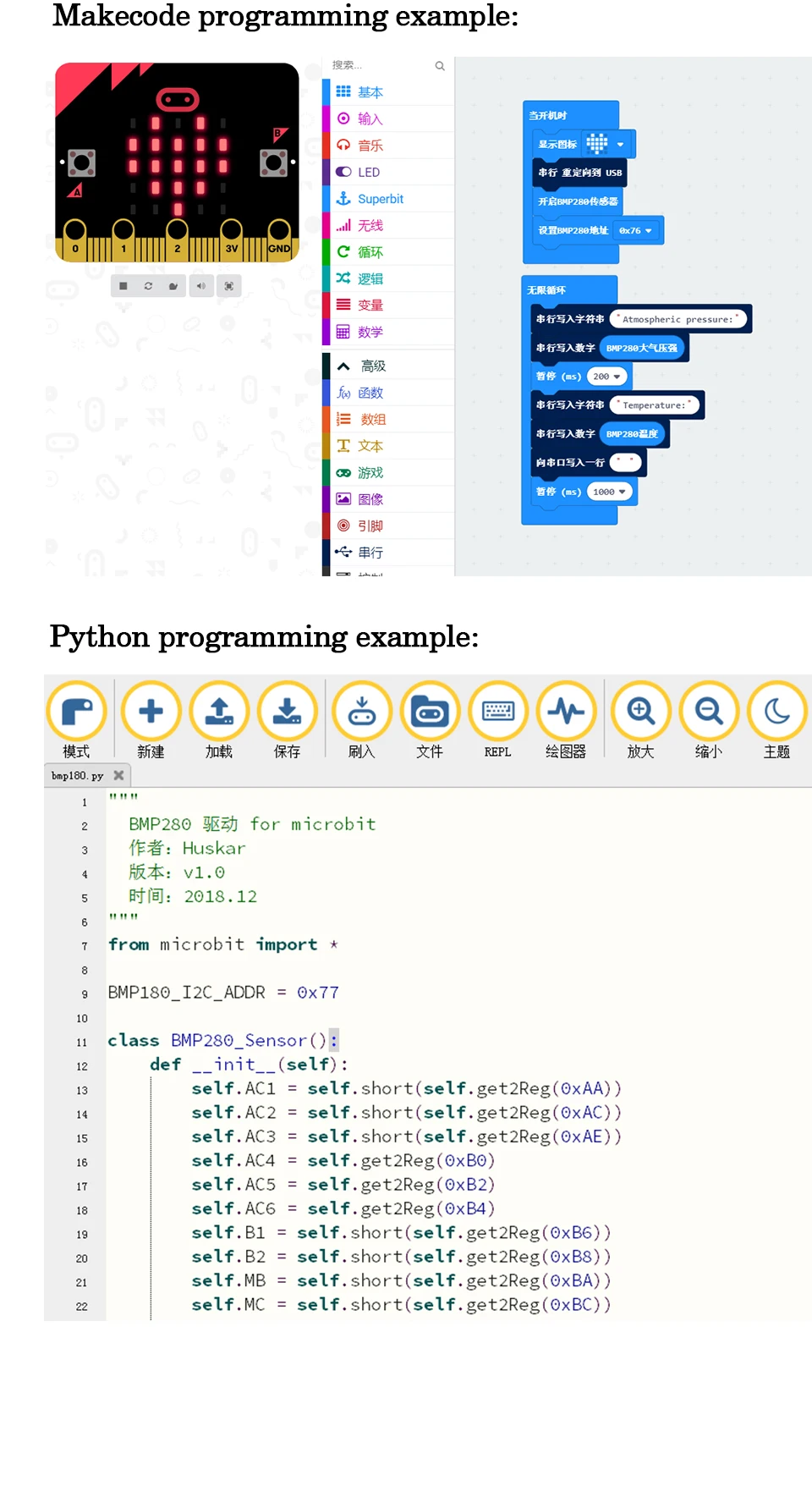This screenshot has width=812, height=1486.
Task: Click the 新建 new file icon
Action: pos(151,712)
